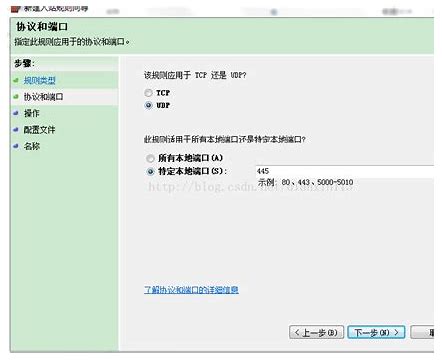Select the 配置文件 step in sidebar
Screen dimensions: 442x360
pyautogui.click(x=39, y=130)
